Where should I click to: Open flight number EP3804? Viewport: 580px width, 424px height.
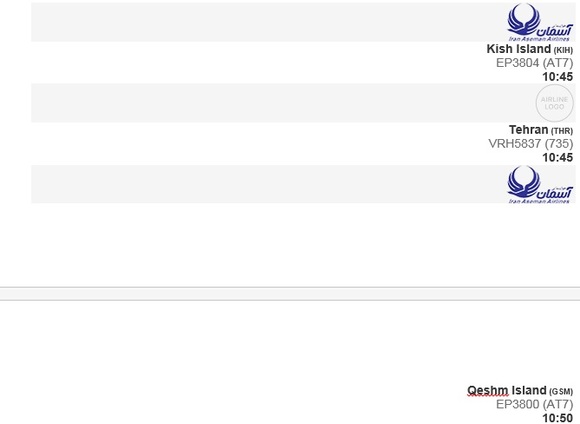517,63
